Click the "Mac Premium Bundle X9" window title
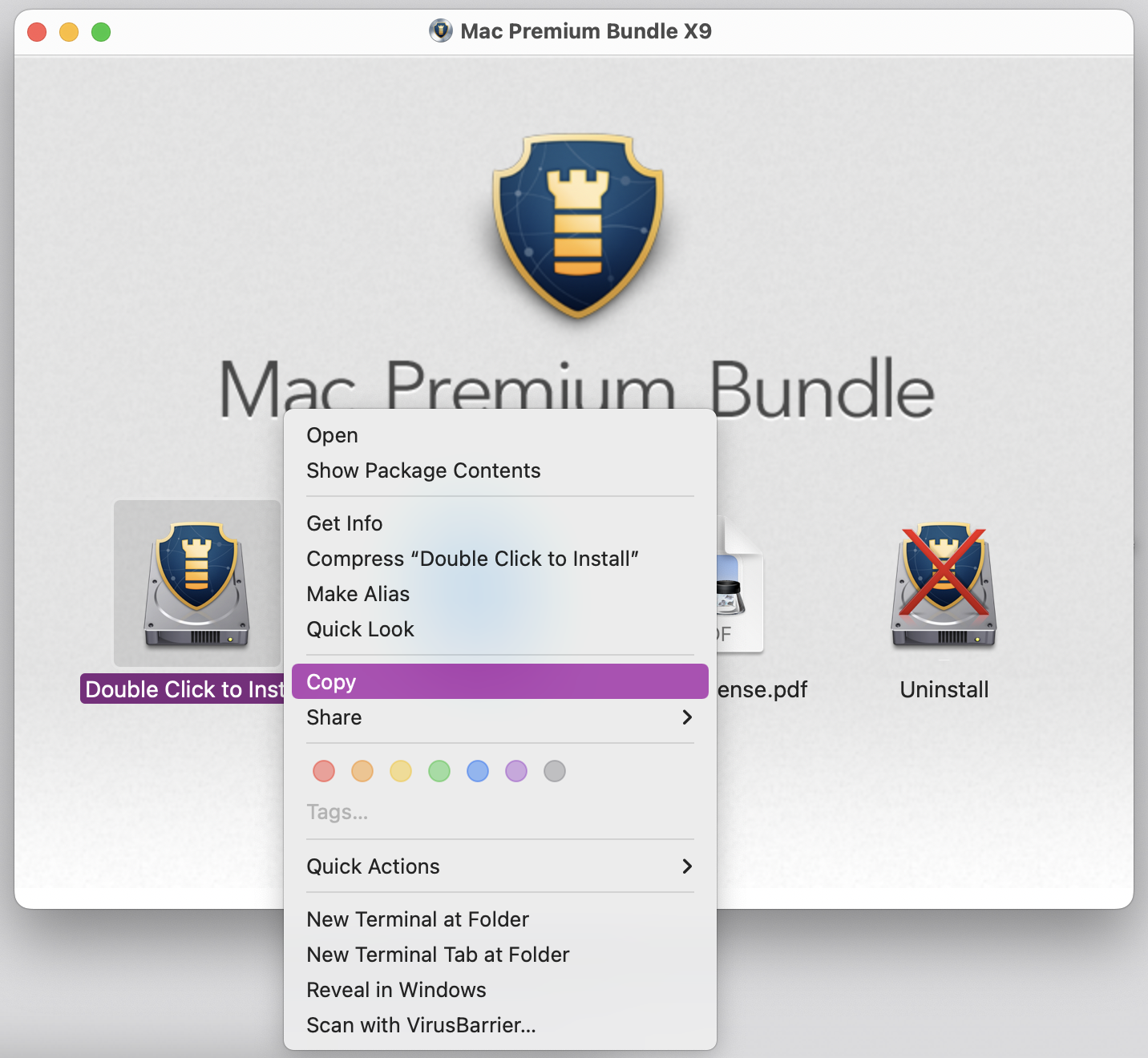 (x=586, y=31)
